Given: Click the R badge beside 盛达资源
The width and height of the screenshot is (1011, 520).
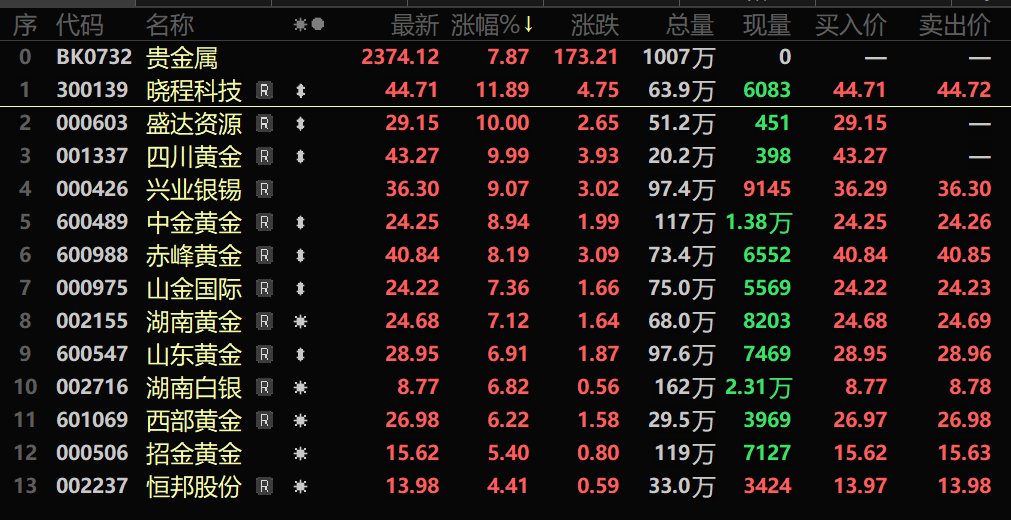Looking at the screenshot, I should click(264, 123).
